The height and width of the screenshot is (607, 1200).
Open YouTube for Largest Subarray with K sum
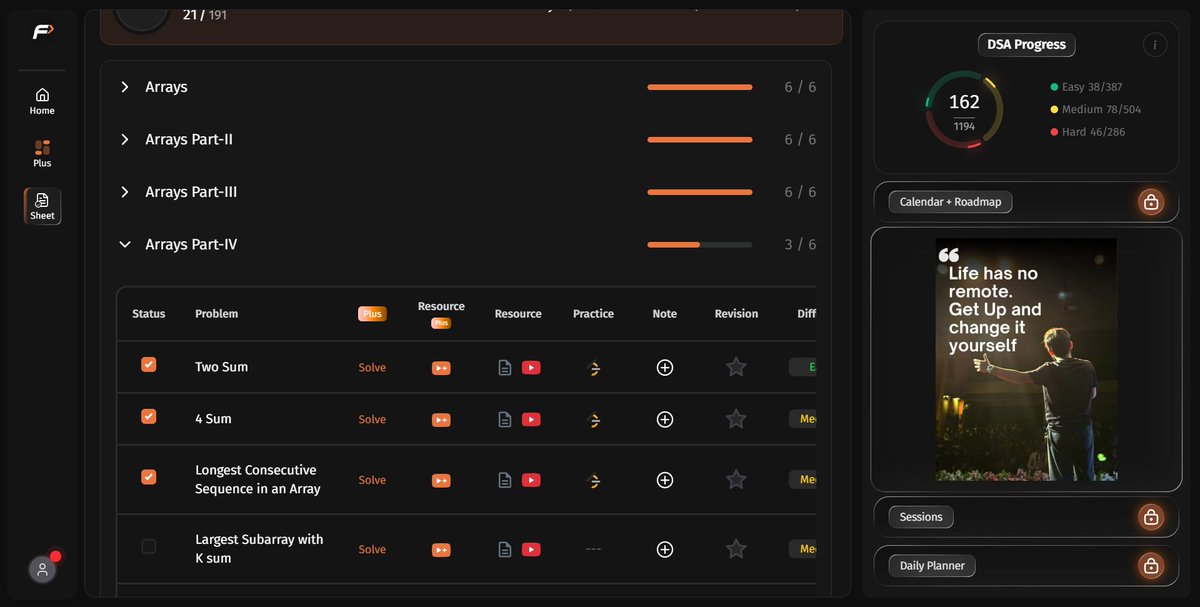pos(531,549)
